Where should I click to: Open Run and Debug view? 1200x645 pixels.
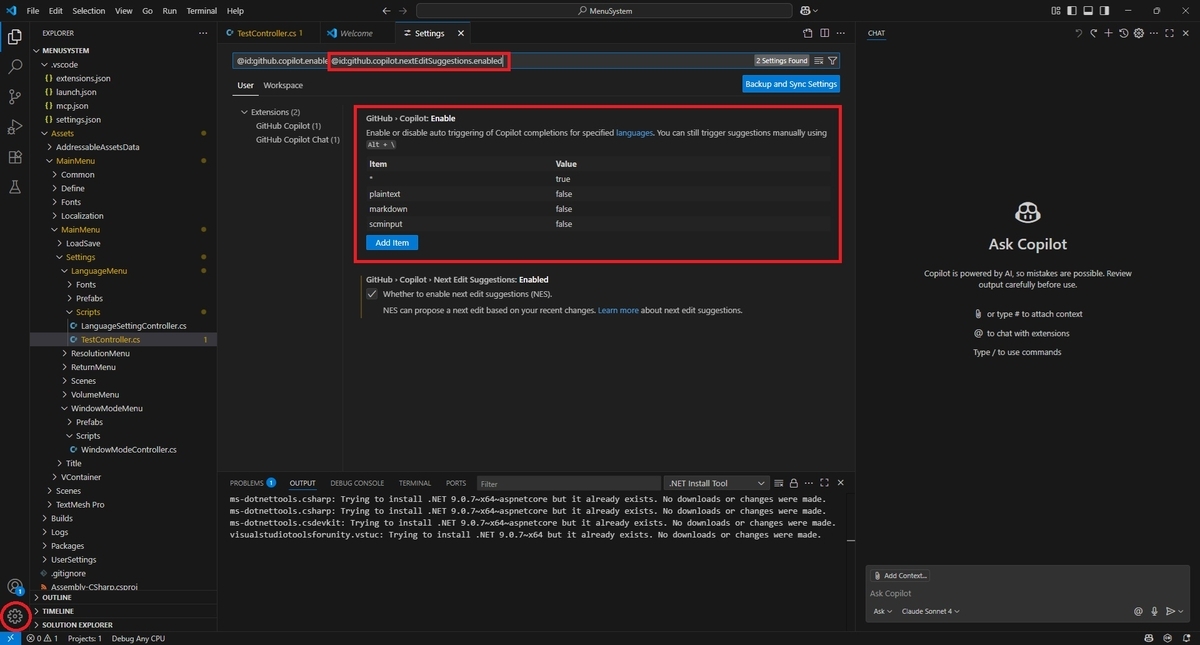(15, 127)
